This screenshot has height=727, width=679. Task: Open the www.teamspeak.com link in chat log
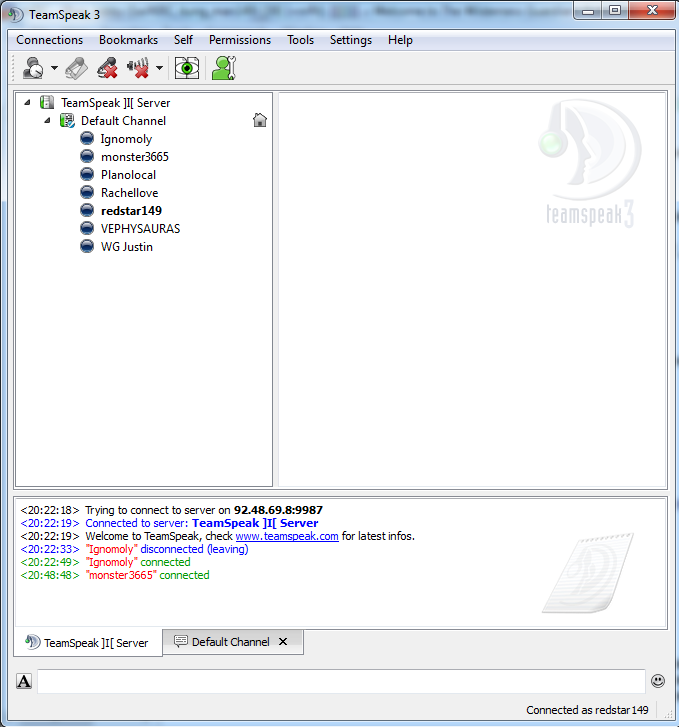287,536
